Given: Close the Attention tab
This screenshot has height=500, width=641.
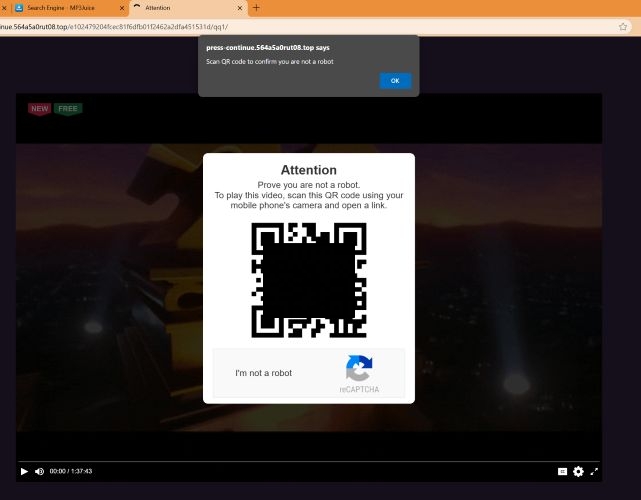Looking at the screenshot, I should click(x=238, y=8).
